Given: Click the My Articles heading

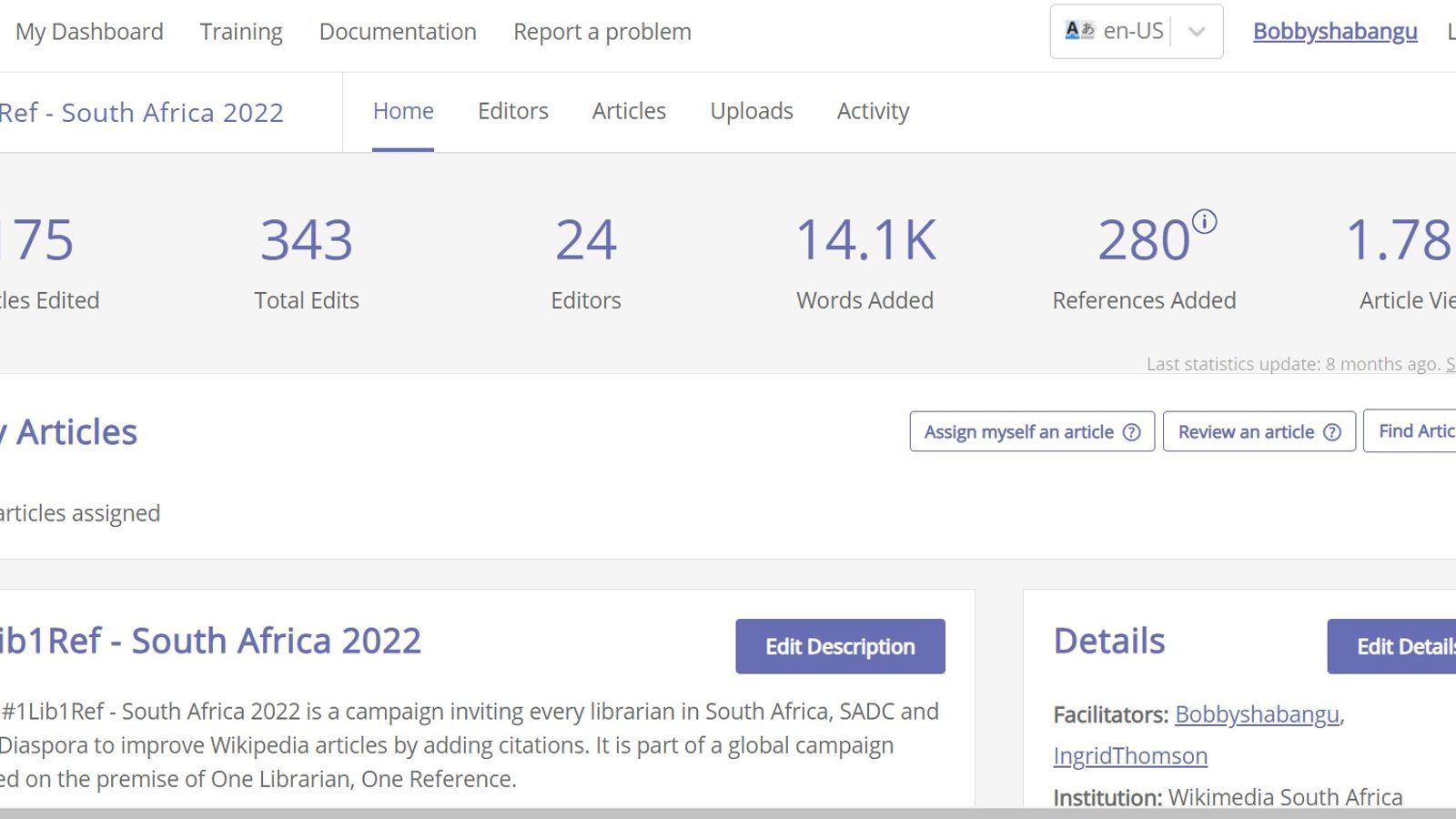Looking at the screenshot, I should (69, 432).
